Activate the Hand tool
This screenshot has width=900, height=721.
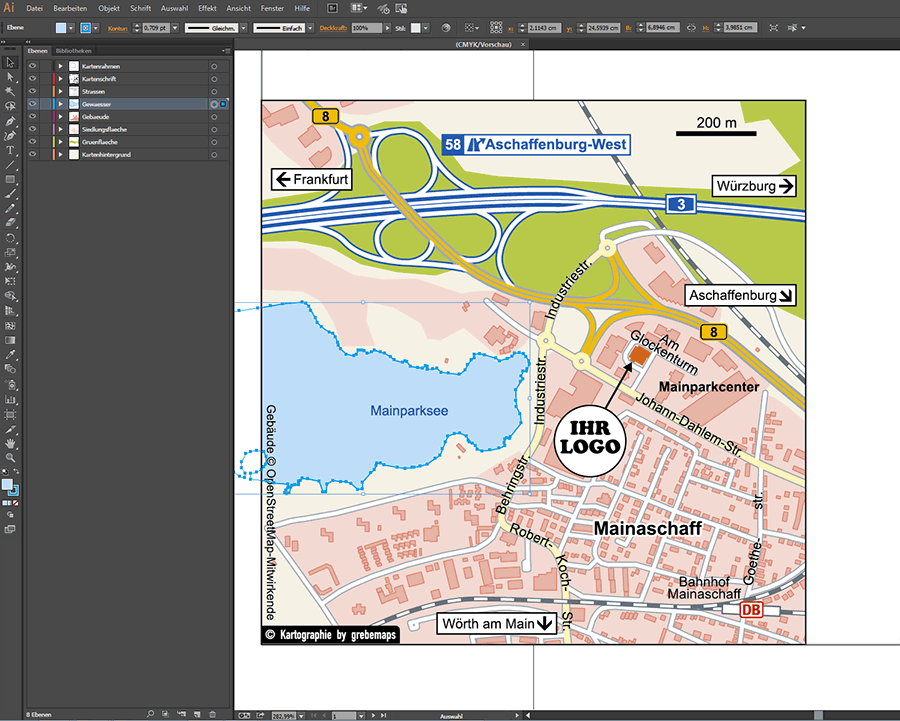[10, 442]
